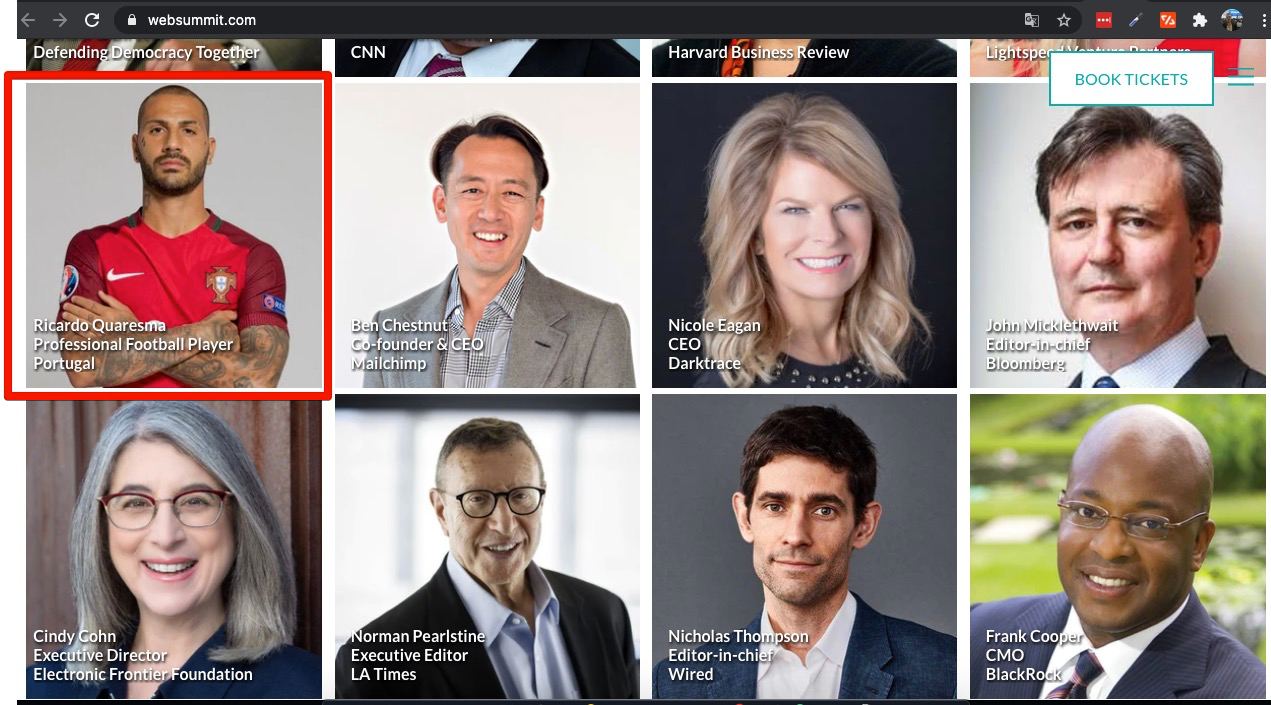The width and height of the screenshot is (1271, 705).
Task: Open the Extensions puzzle piece menu
Action: 1199,20
